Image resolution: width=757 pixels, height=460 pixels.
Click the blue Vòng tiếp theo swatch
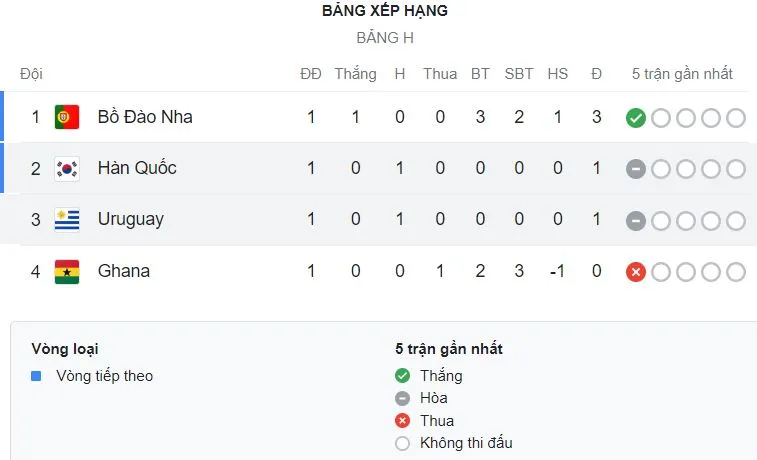pyautogui.click(x=36, y=376)
